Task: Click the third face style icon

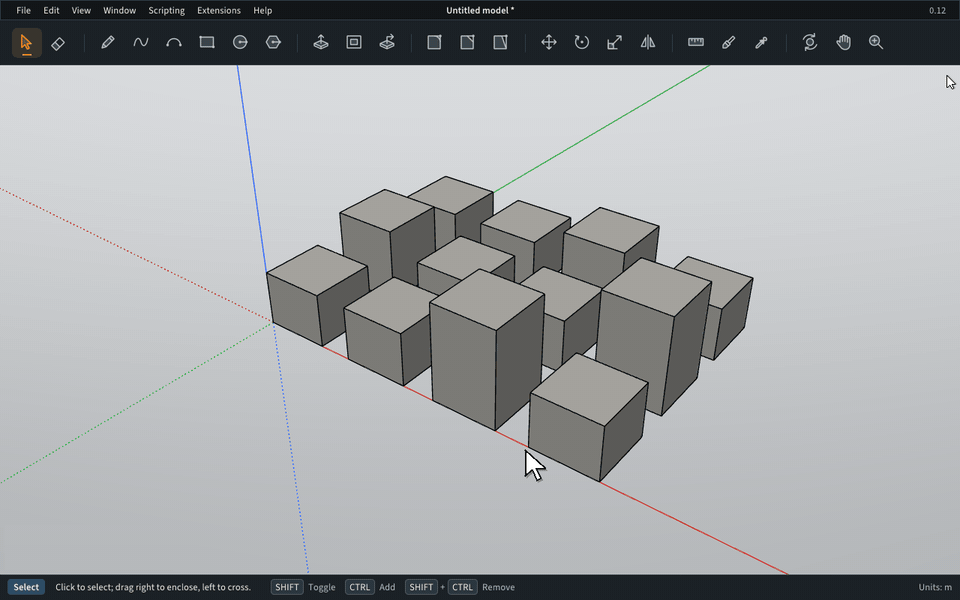Action: point(500,43)
